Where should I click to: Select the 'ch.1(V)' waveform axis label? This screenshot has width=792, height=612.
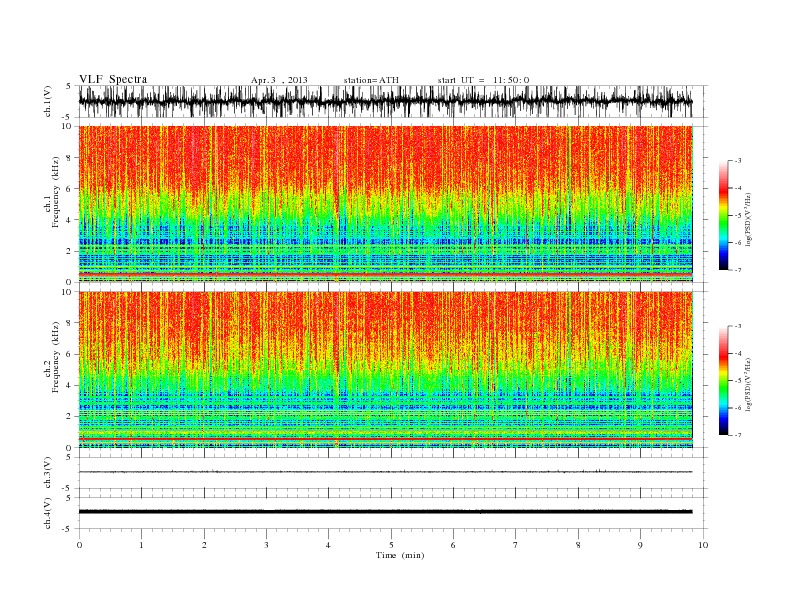[48, 101]
